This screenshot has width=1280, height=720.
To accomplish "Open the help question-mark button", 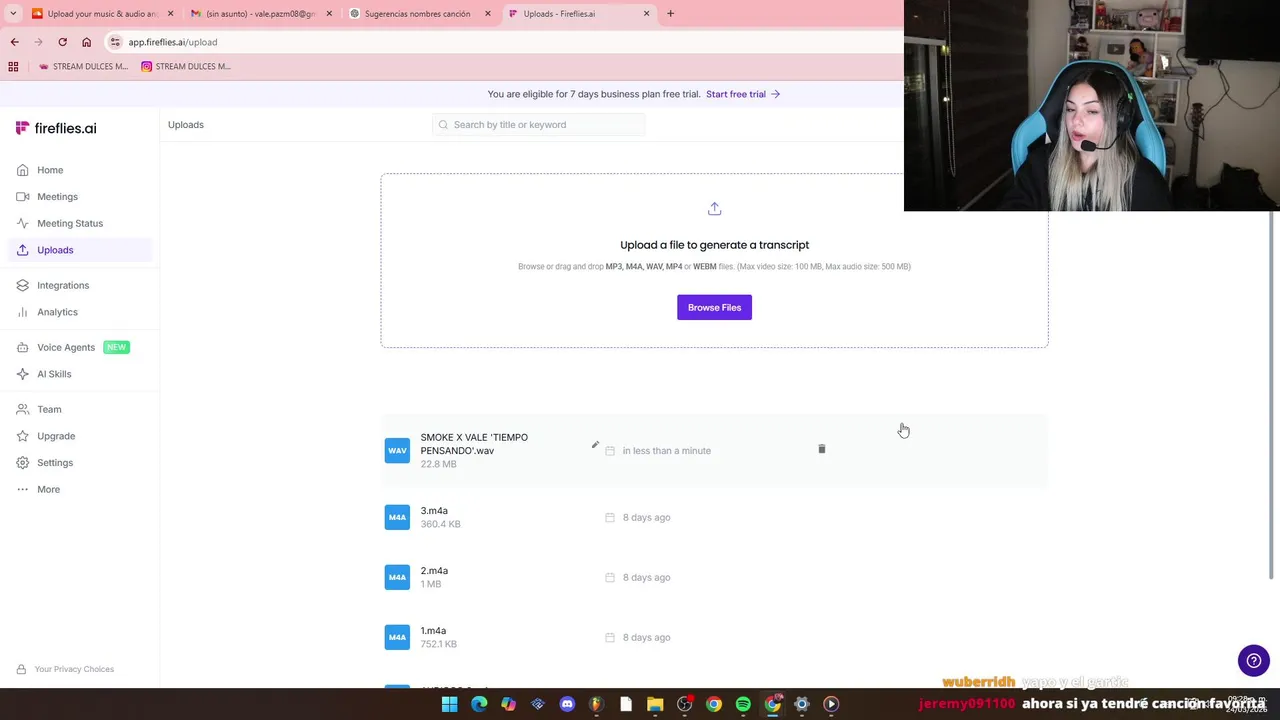I will coord(1253,660).
